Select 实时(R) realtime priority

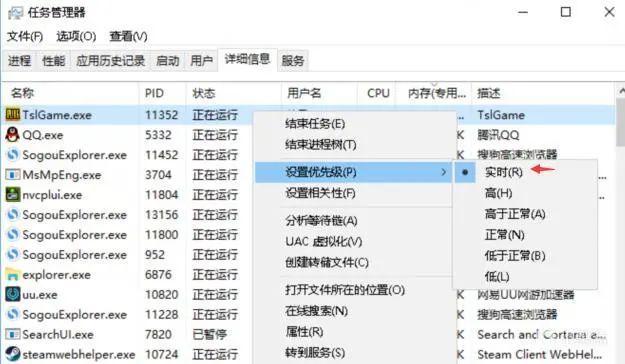click(503, 172)
